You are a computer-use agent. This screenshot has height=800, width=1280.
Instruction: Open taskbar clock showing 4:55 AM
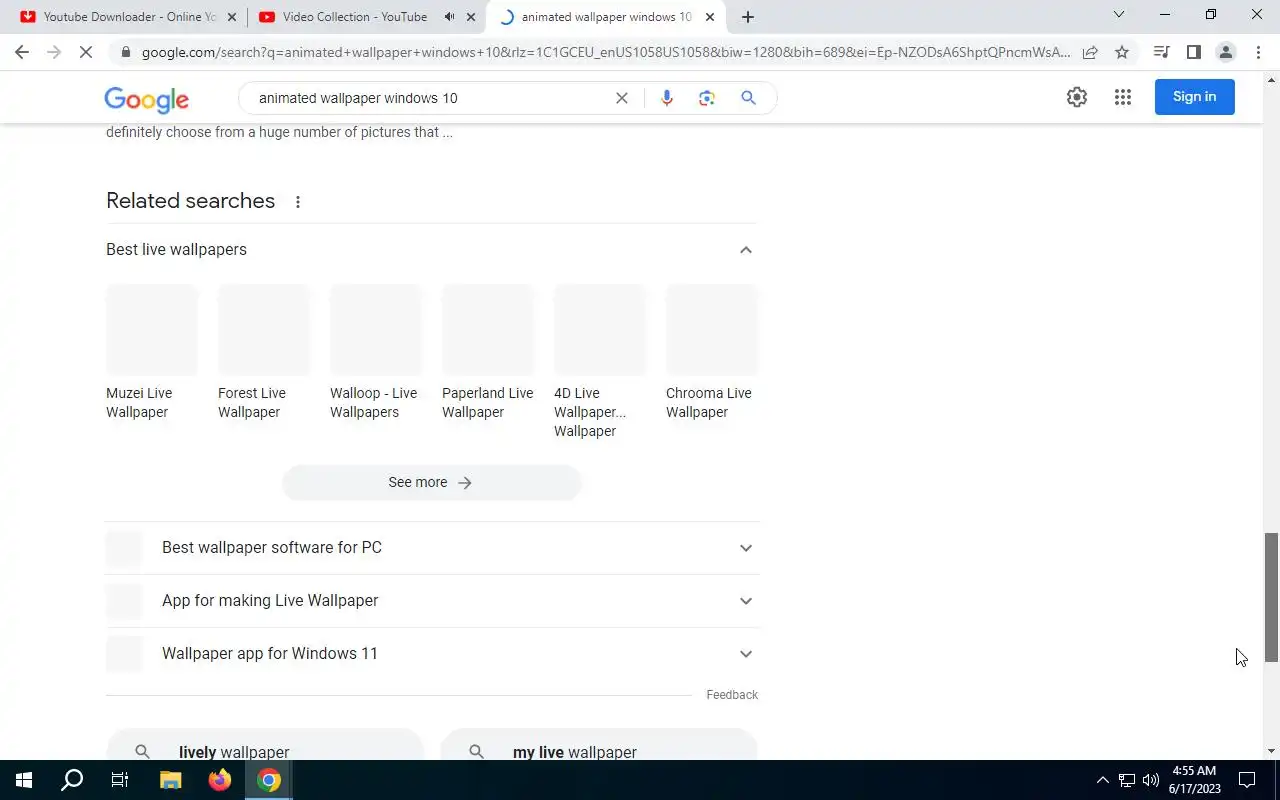pyautogui.click(x=1194, y=780)
